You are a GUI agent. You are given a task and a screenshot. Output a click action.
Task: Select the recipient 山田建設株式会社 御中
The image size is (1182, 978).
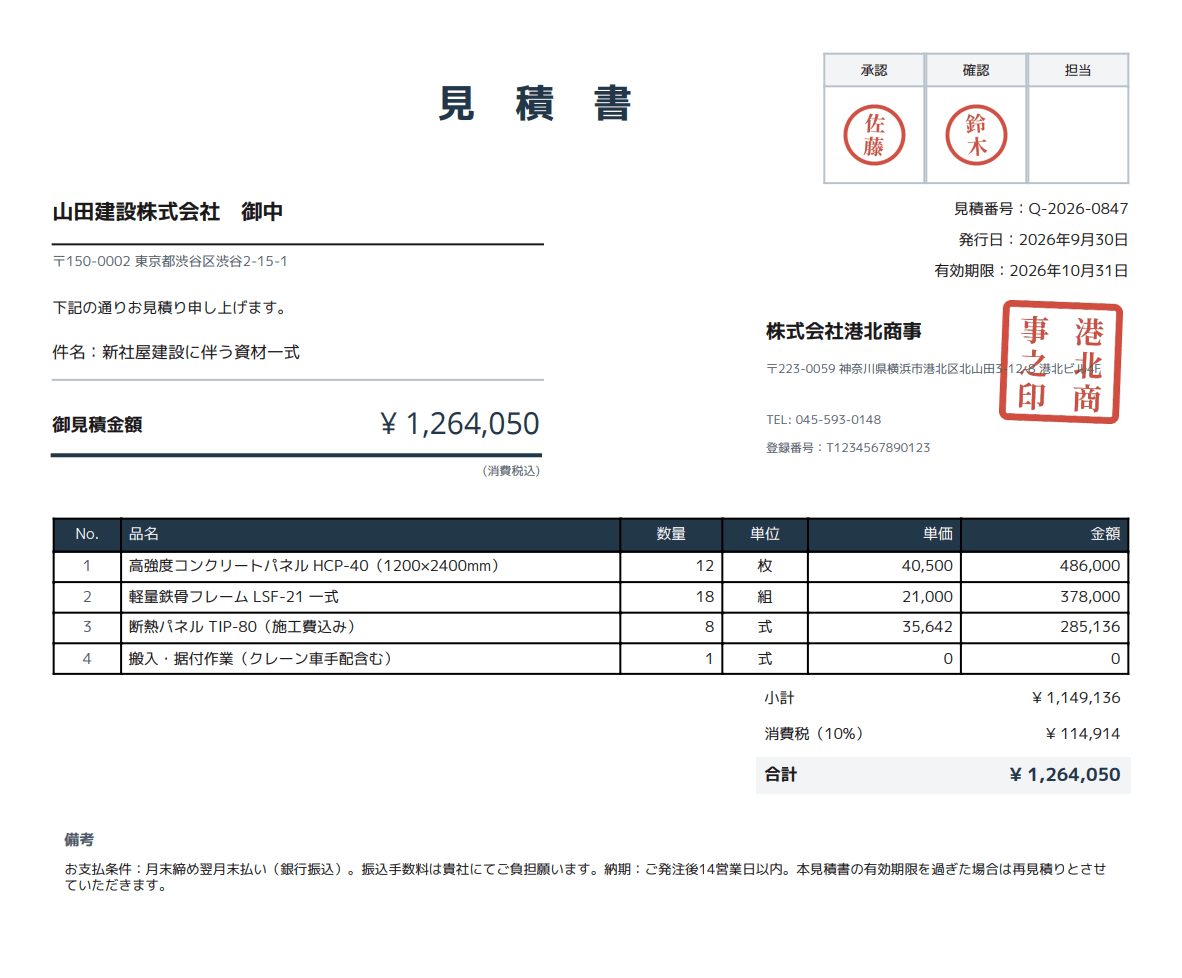coord(167,212)
